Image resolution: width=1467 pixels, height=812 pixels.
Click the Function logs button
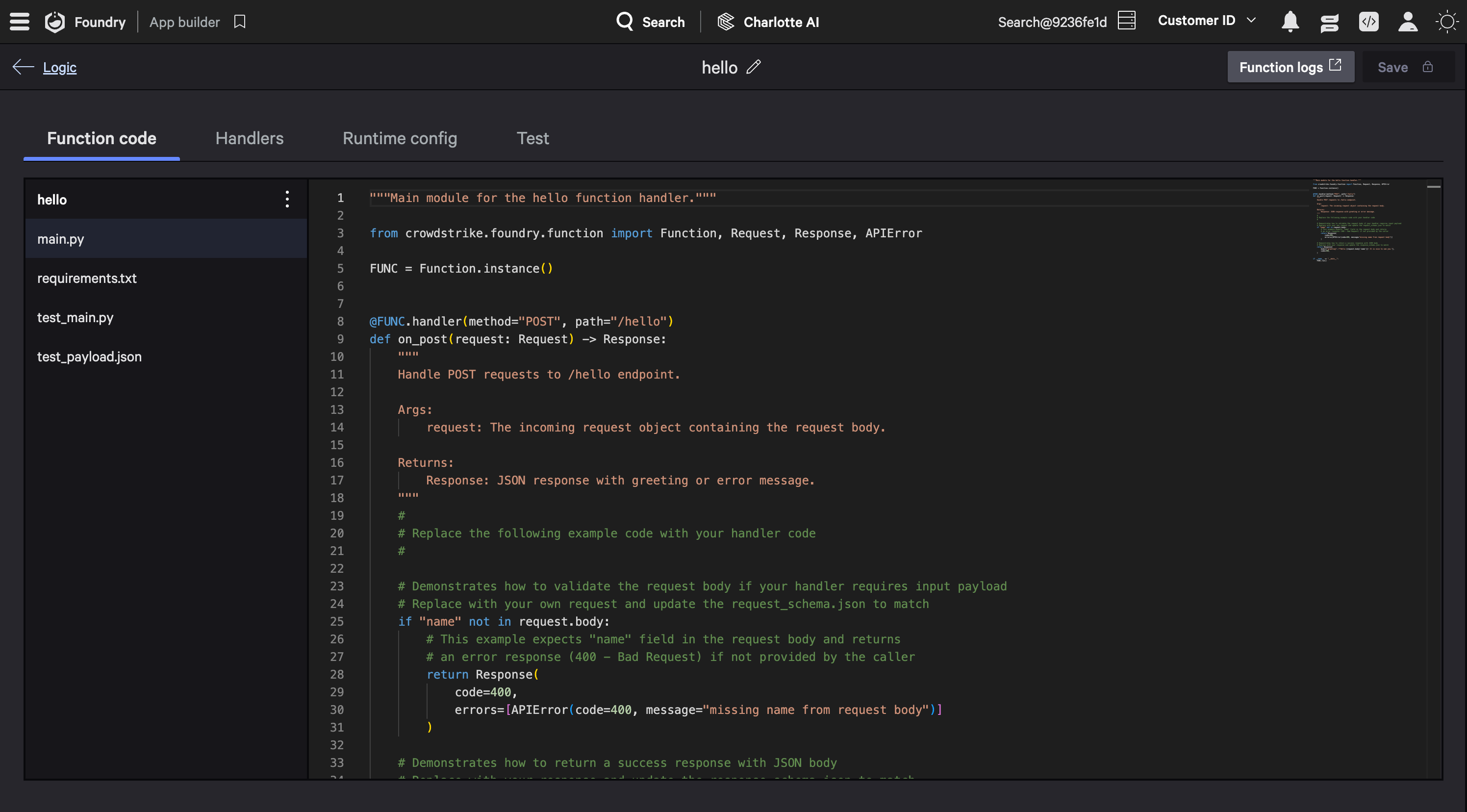tap(1290, 67)
